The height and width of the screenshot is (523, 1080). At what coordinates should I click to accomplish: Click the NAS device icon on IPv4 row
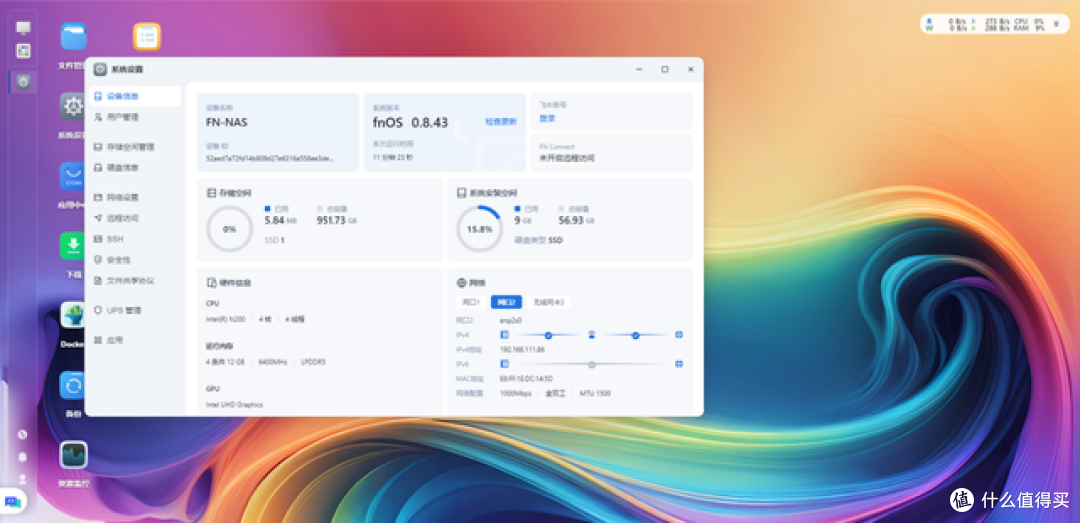[x=504, y=335]
